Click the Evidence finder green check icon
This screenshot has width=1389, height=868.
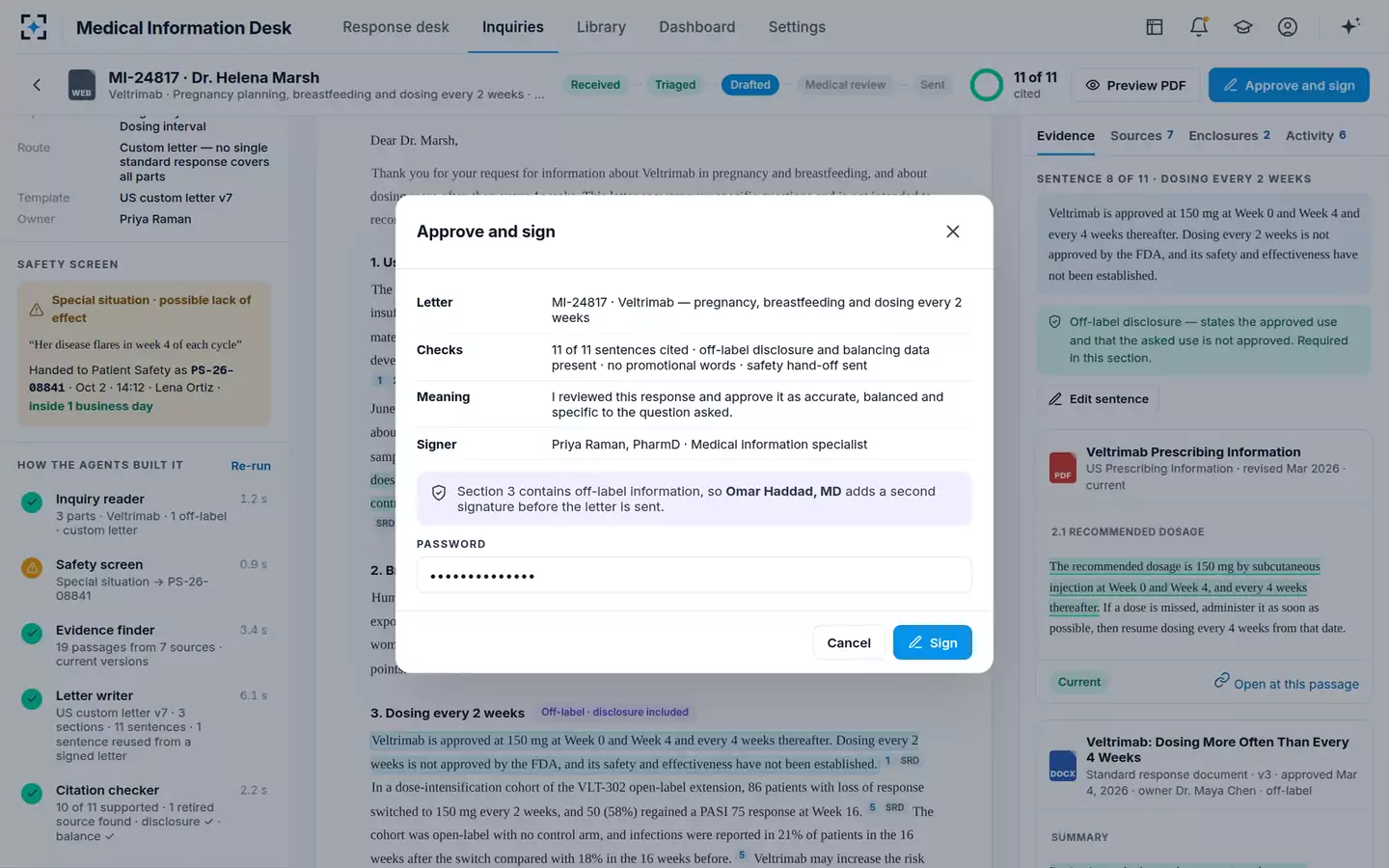pos(32,633)
